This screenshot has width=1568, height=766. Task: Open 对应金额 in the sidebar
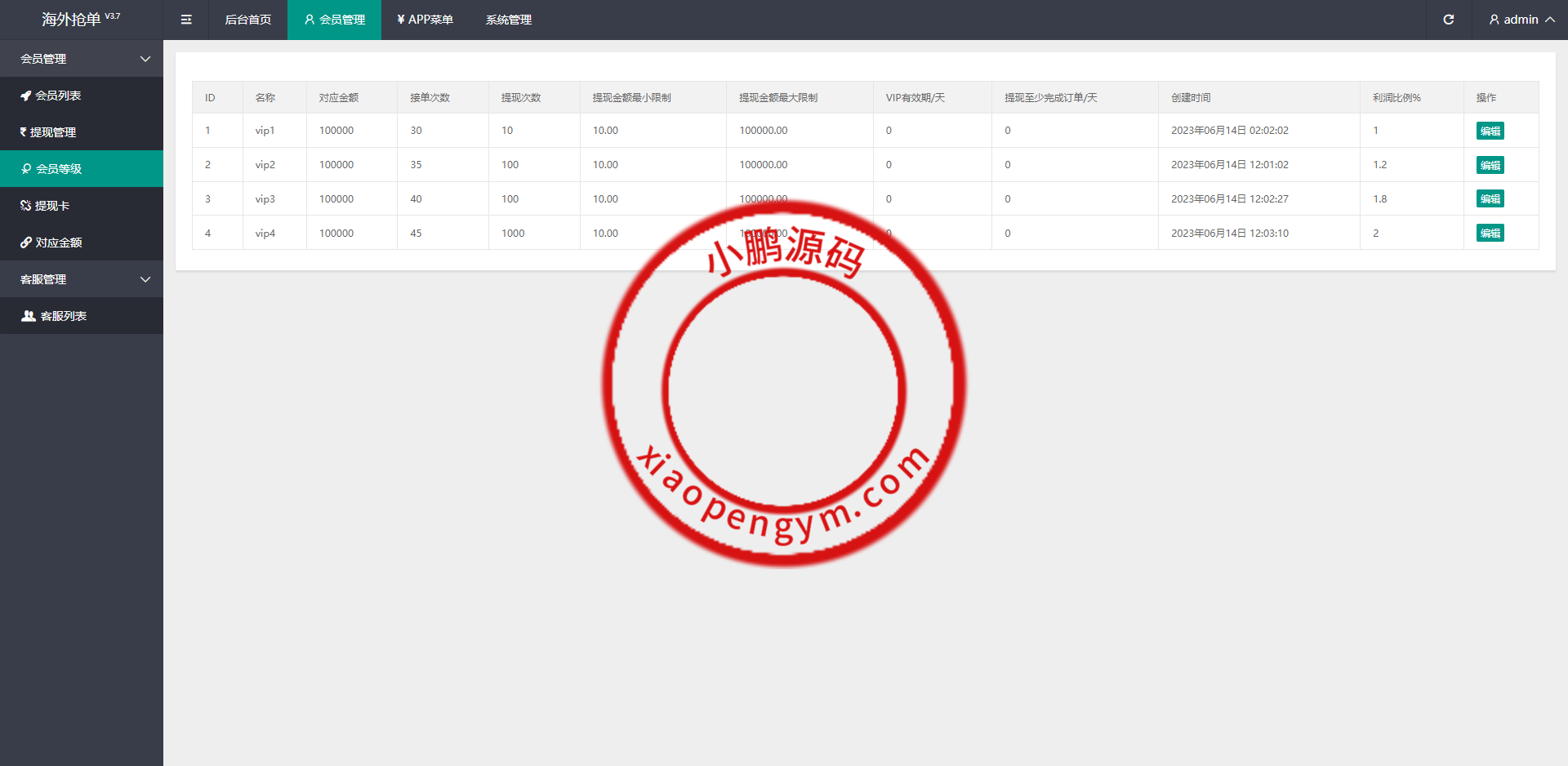click(x=58, y=243)
